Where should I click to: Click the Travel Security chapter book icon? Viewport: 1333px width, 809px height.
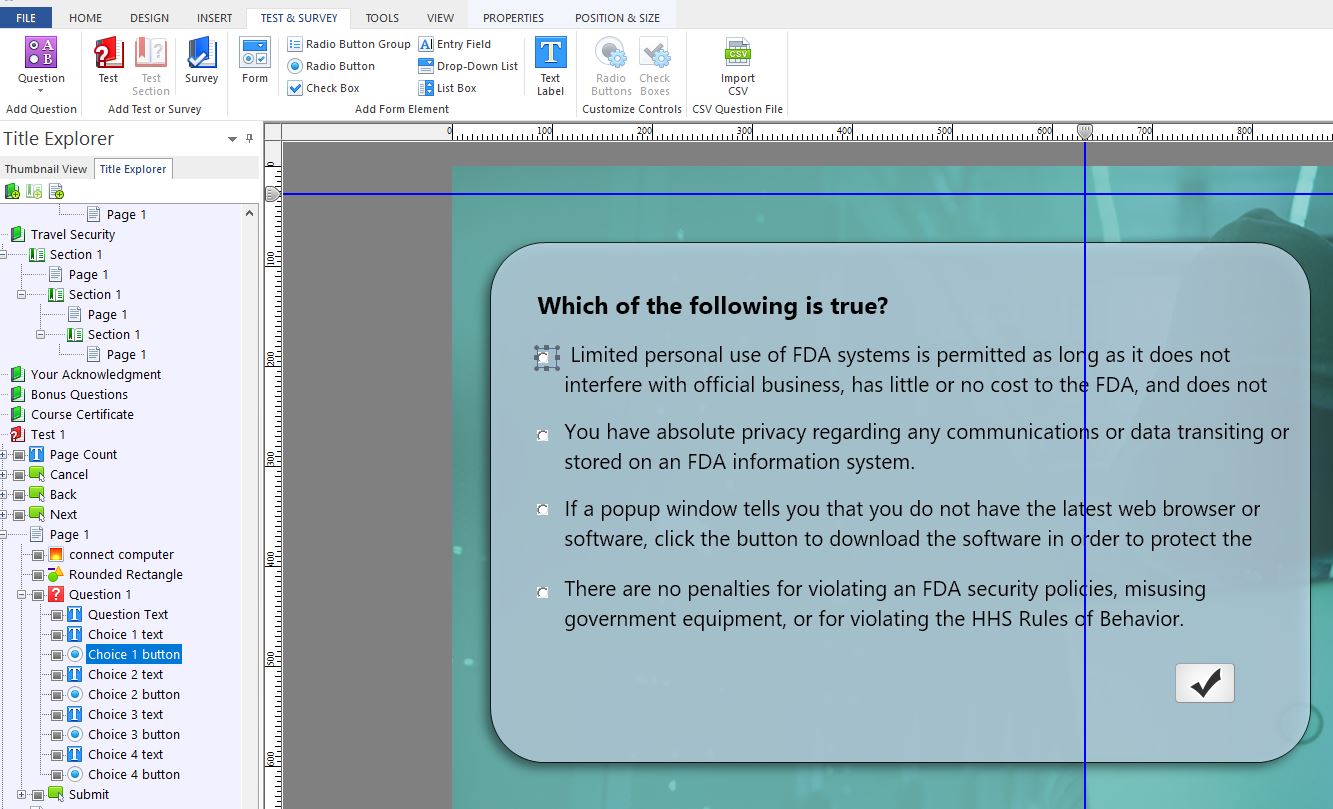[17, 234]
